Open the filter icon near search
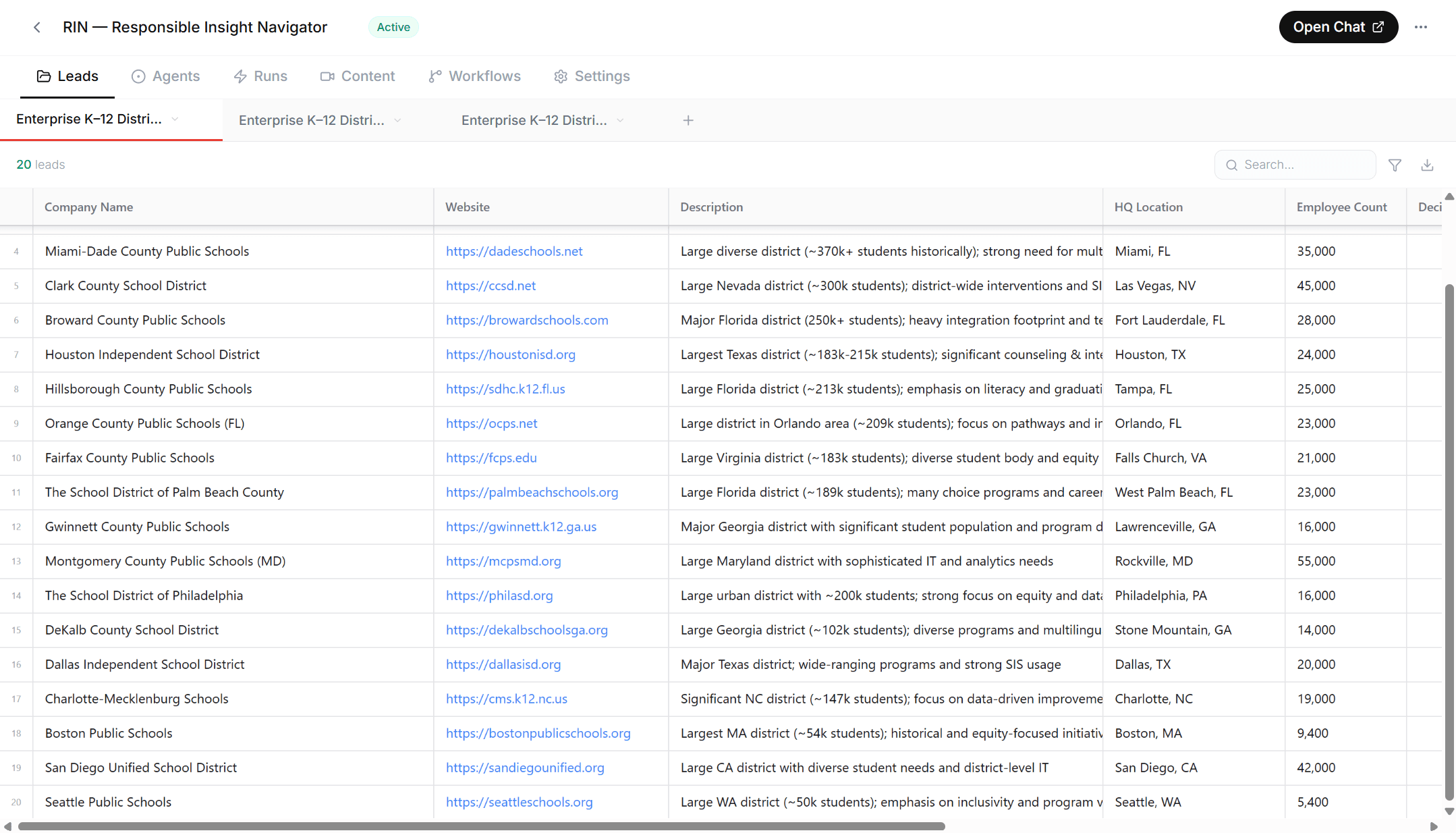This screenshot has height=833, width=1456. click(1395, 164)
